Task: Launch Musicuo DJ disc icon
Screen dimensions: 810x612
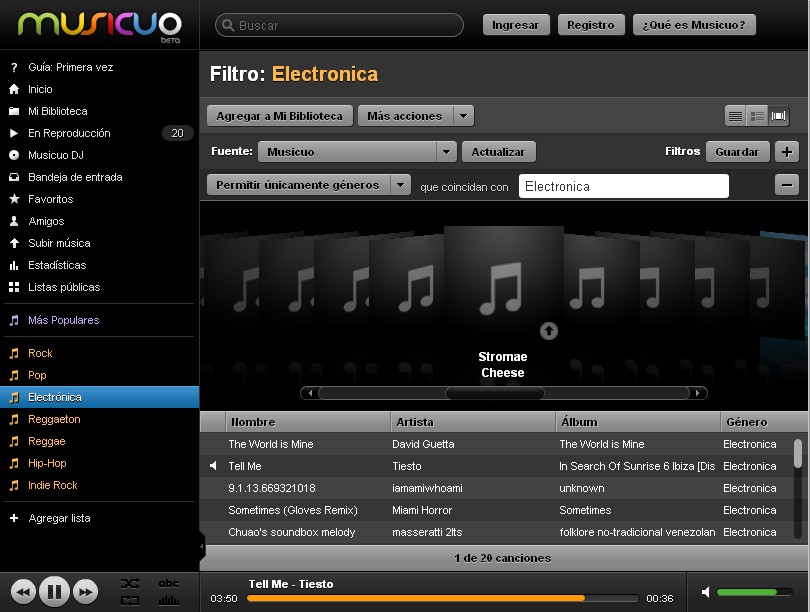Action: pyautogui.click(x=14, y=155)
